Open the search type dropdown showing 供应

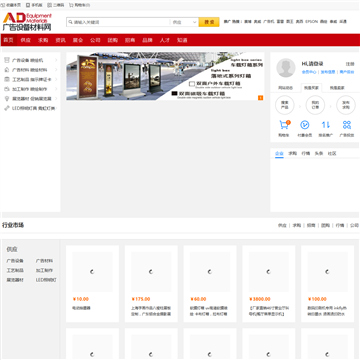coord(184,22)
